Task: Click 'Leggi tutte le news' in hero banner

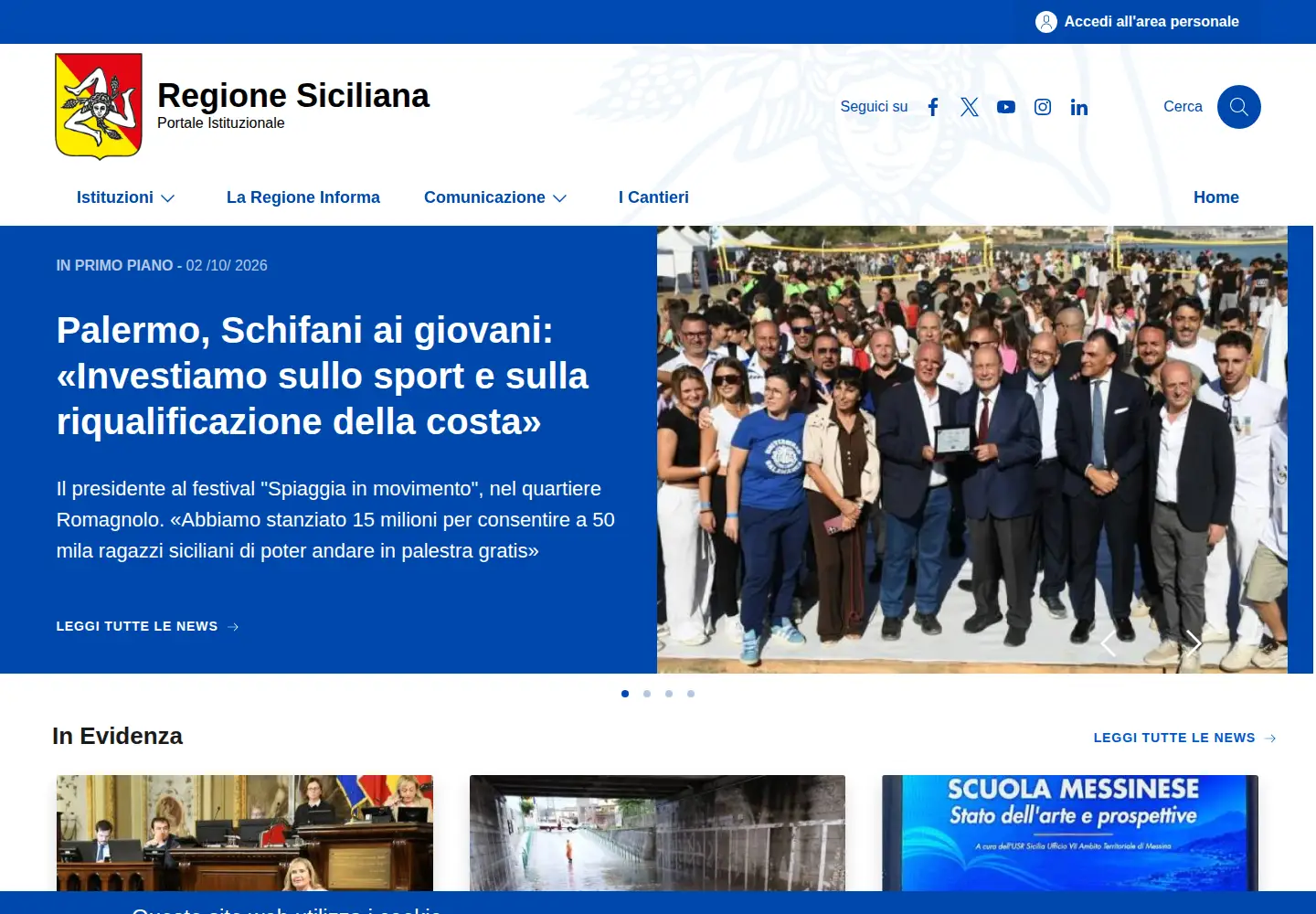Action: click(137, 627)
